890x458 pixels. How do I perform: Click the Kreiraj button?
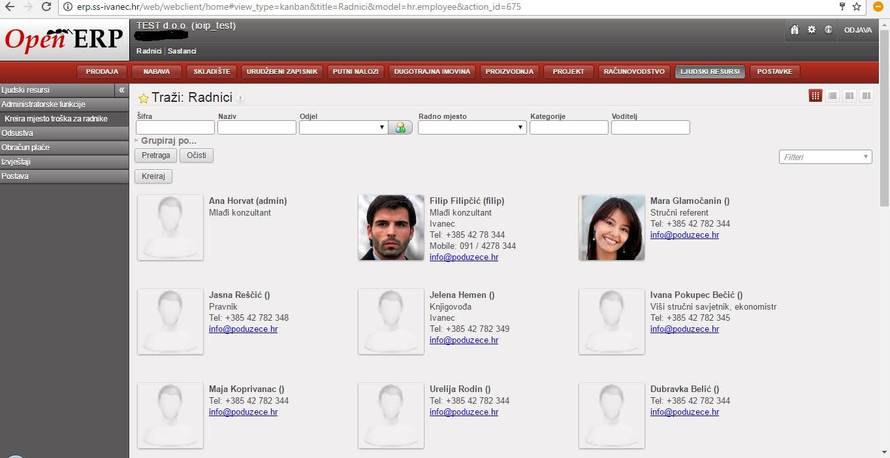[x=153, y=176]
